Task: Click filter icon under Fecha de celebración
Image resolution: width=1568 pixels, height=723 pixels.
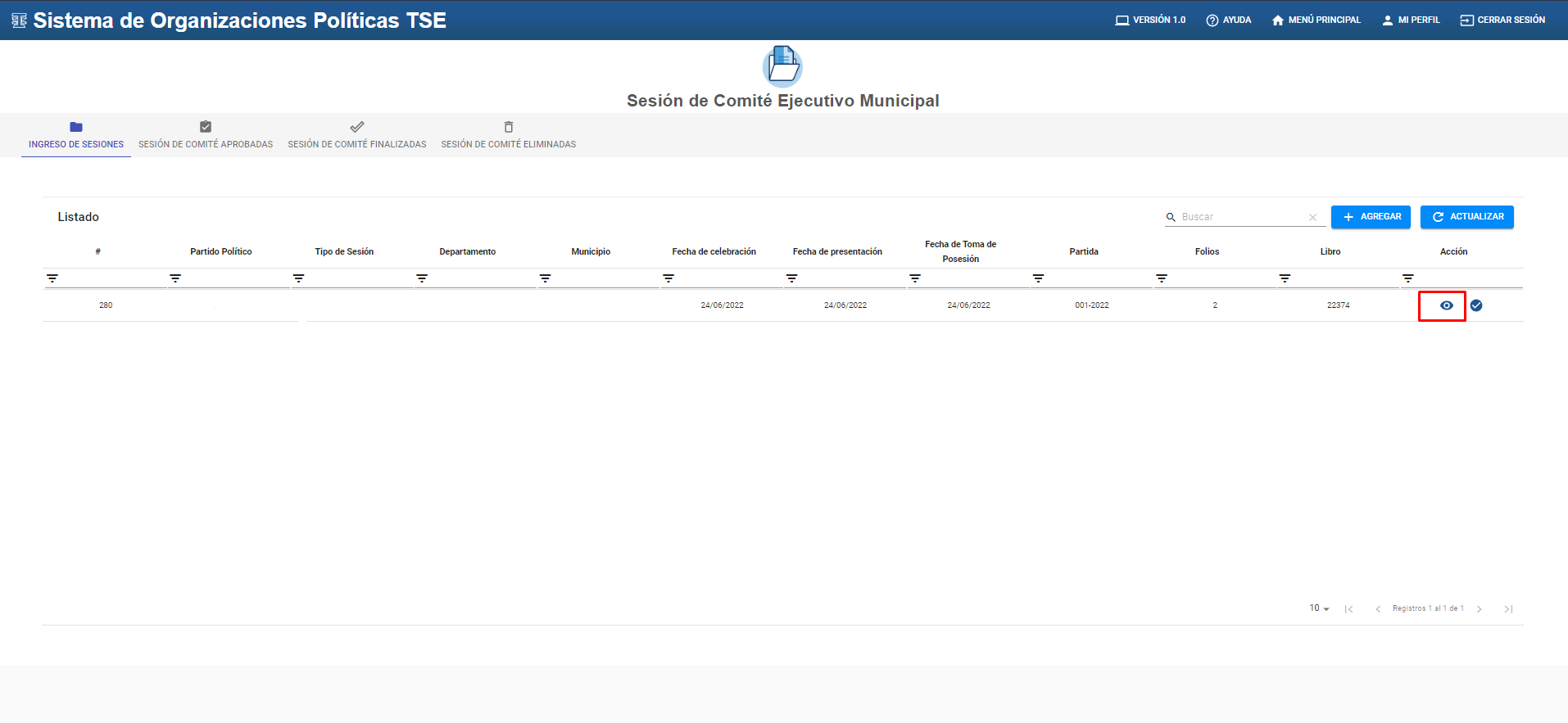Action: point(668,278)
